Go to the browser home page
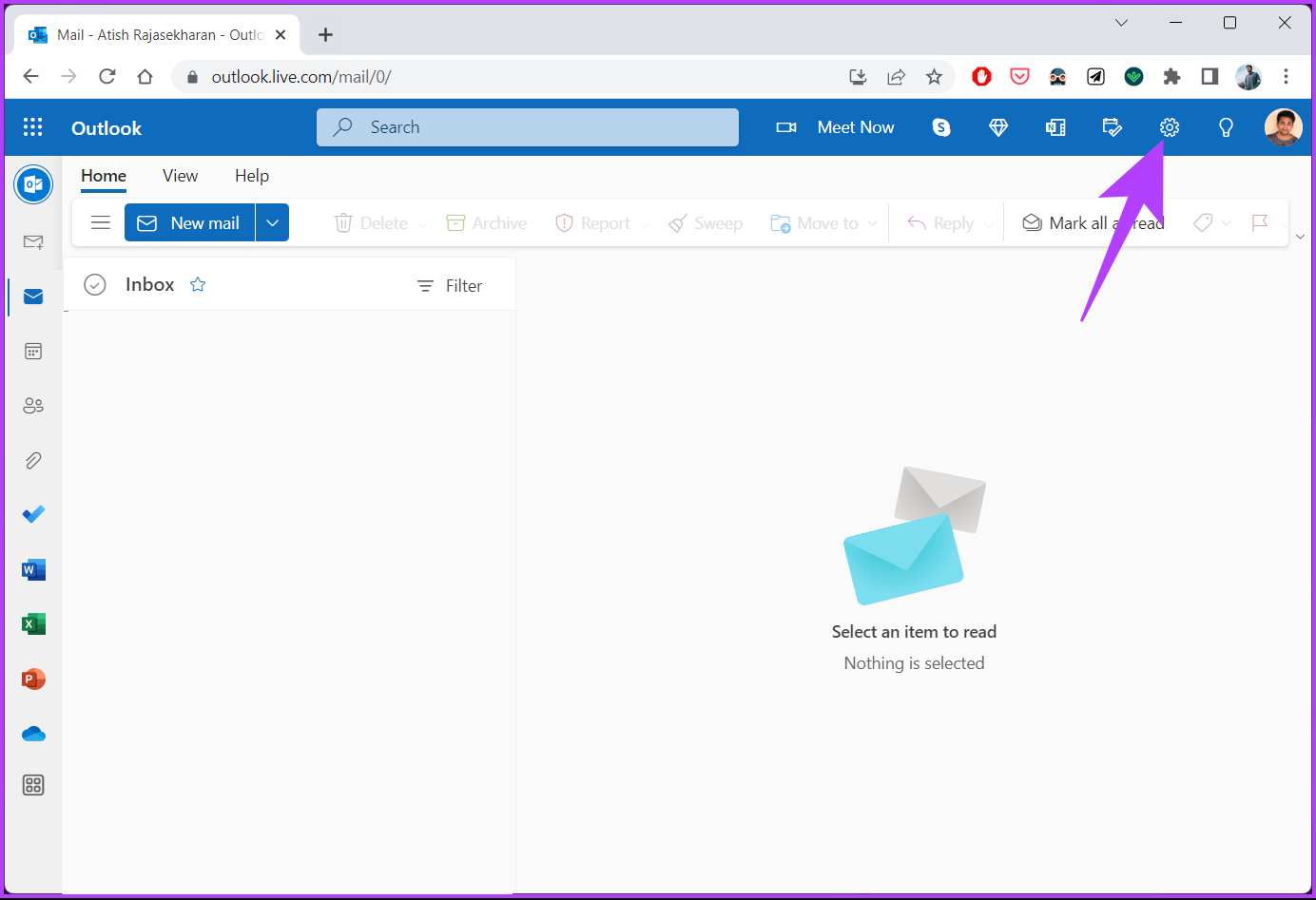 [145, 76]
